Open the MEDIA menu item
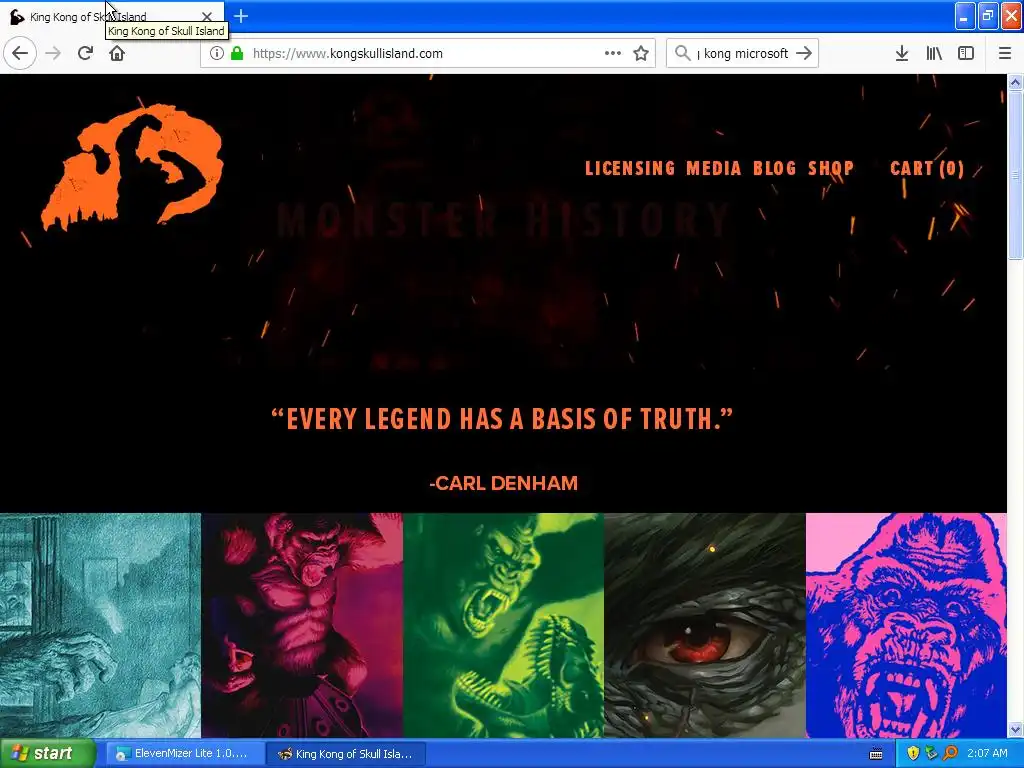Viewport: 1024px width, 768px height. coord(713,168)
